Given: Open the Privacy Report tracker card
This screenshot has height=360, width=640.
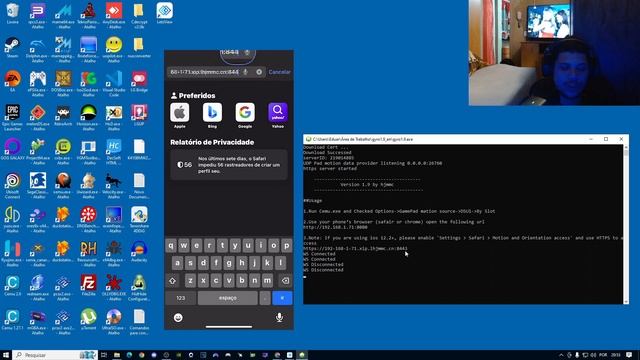Looking at the screenshot, I should coord(229,165).
